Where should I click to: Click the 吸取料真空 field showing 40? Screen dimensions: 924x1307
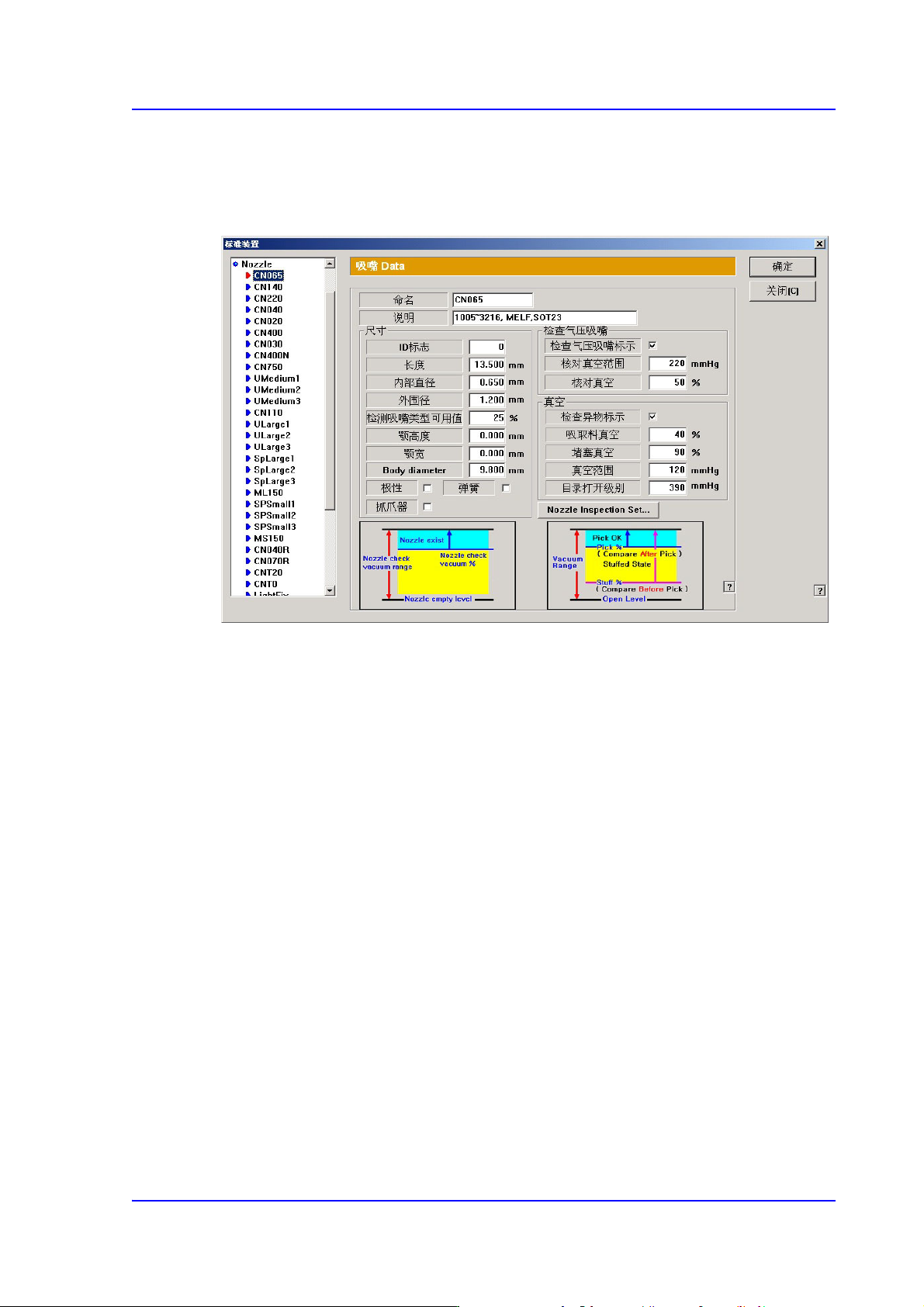(x=668, y=434)
